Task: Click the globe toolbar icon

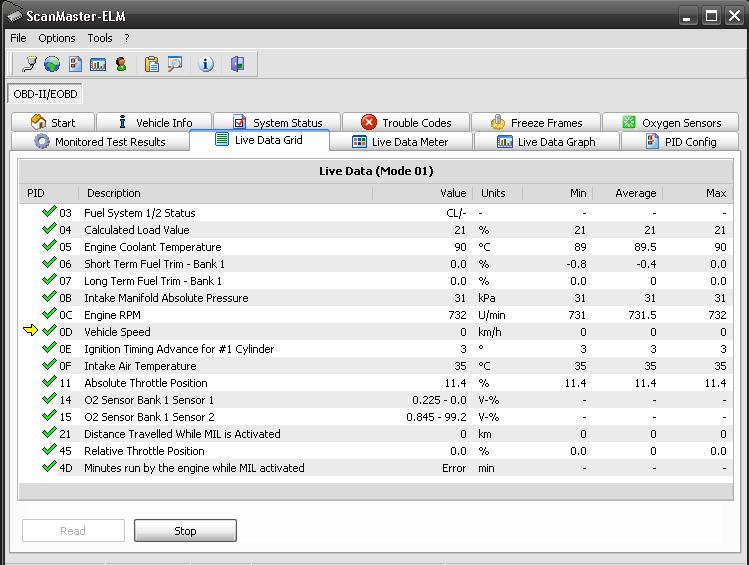Action: pyautogui.click(x=52, y=64)
